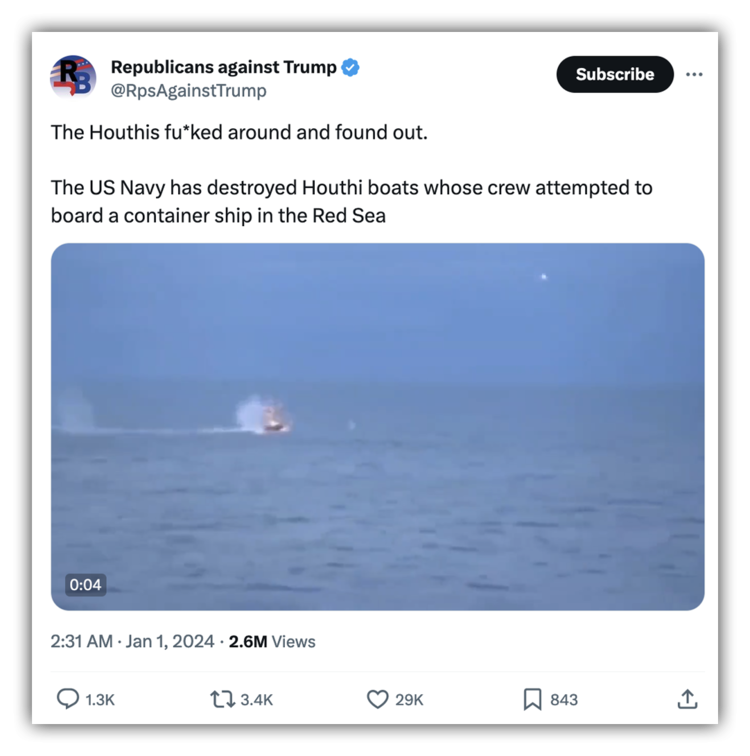Click the tweet text about Houthi boats

pos(351,202)
